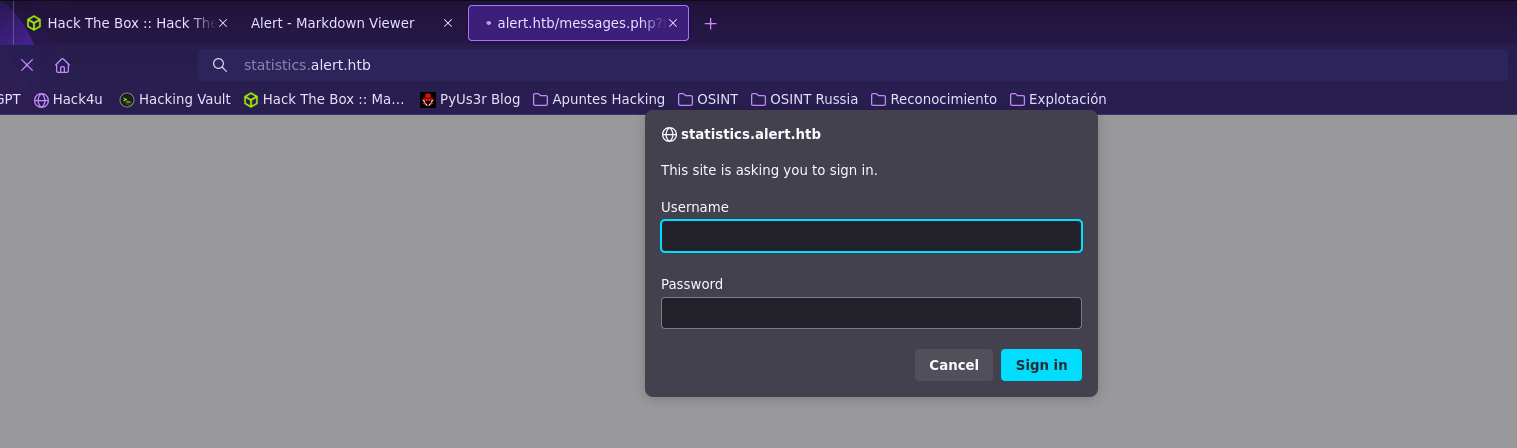Open a new tab with plus icon
This screenshot has height=448, width=1517.
coord(710,23)
